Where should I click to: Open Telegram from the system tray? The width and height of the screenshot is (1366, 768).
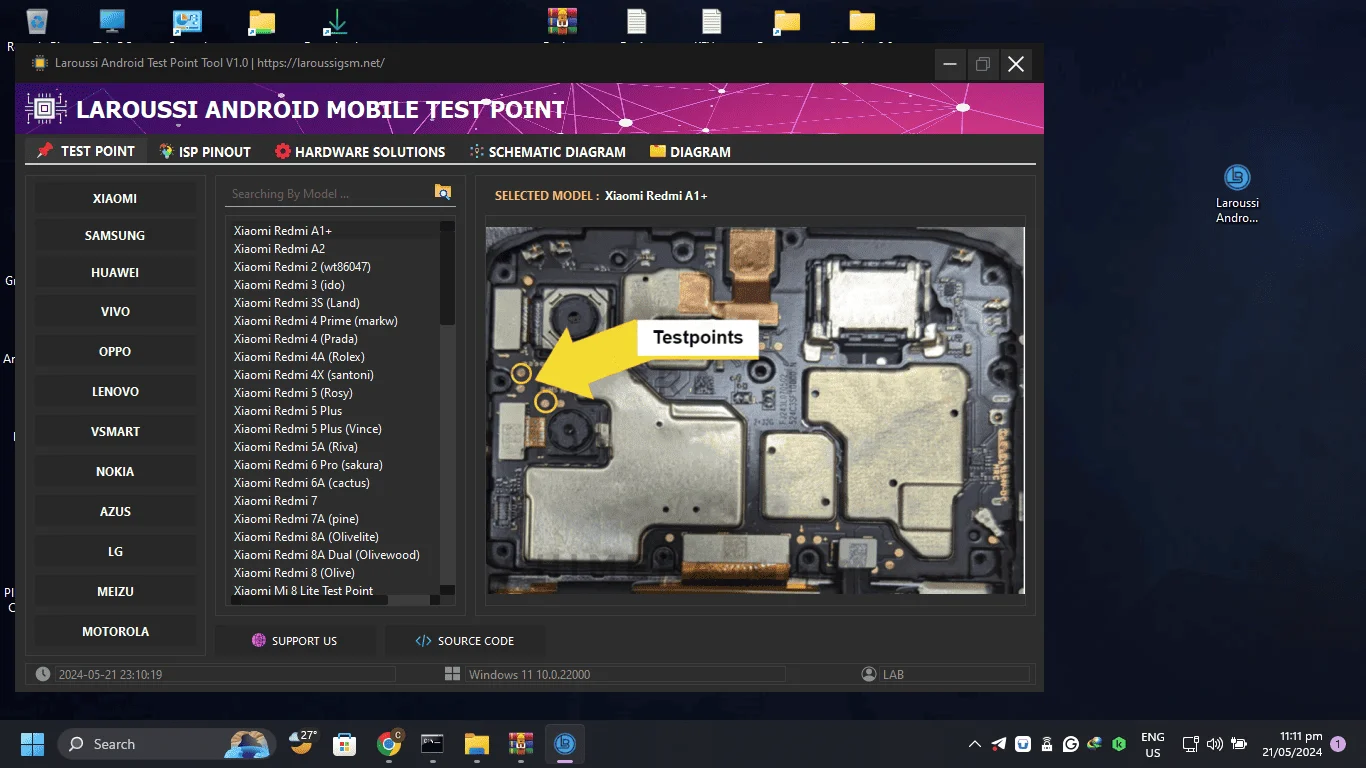999,744
